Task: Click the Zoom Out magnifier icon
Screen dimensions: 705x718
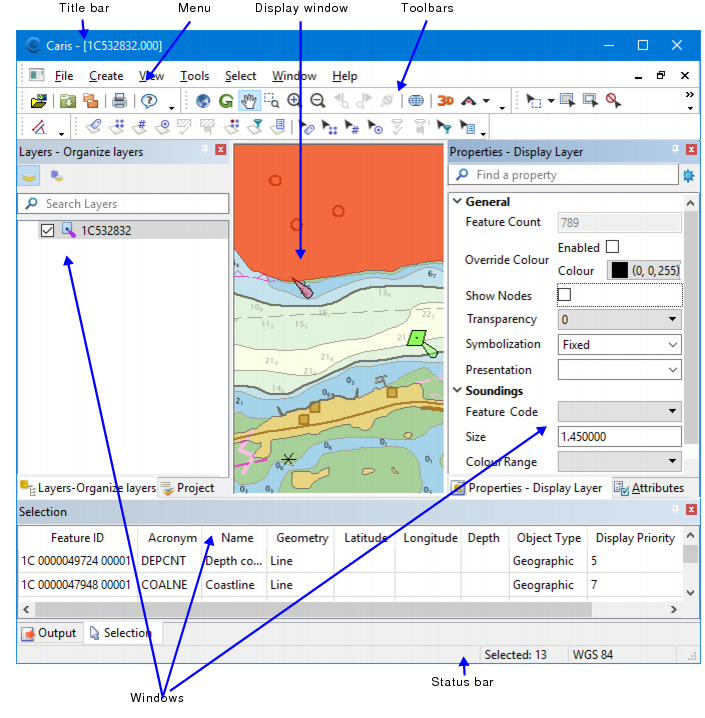Action: pyautogui.click(x=317, y=101)
